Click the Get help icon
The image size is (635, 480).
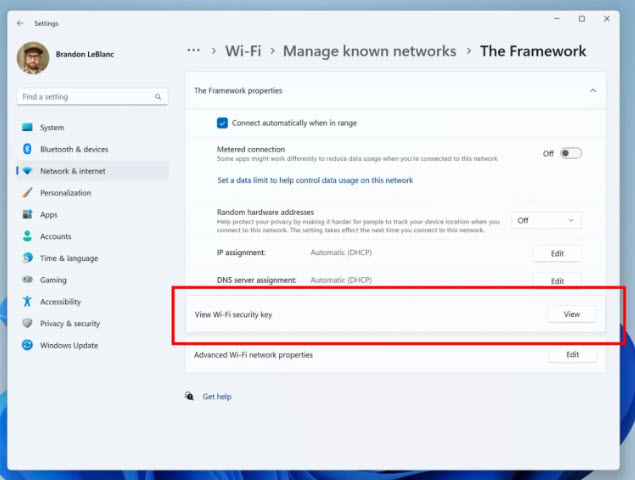pyautogui.click(x=189, y=396)
